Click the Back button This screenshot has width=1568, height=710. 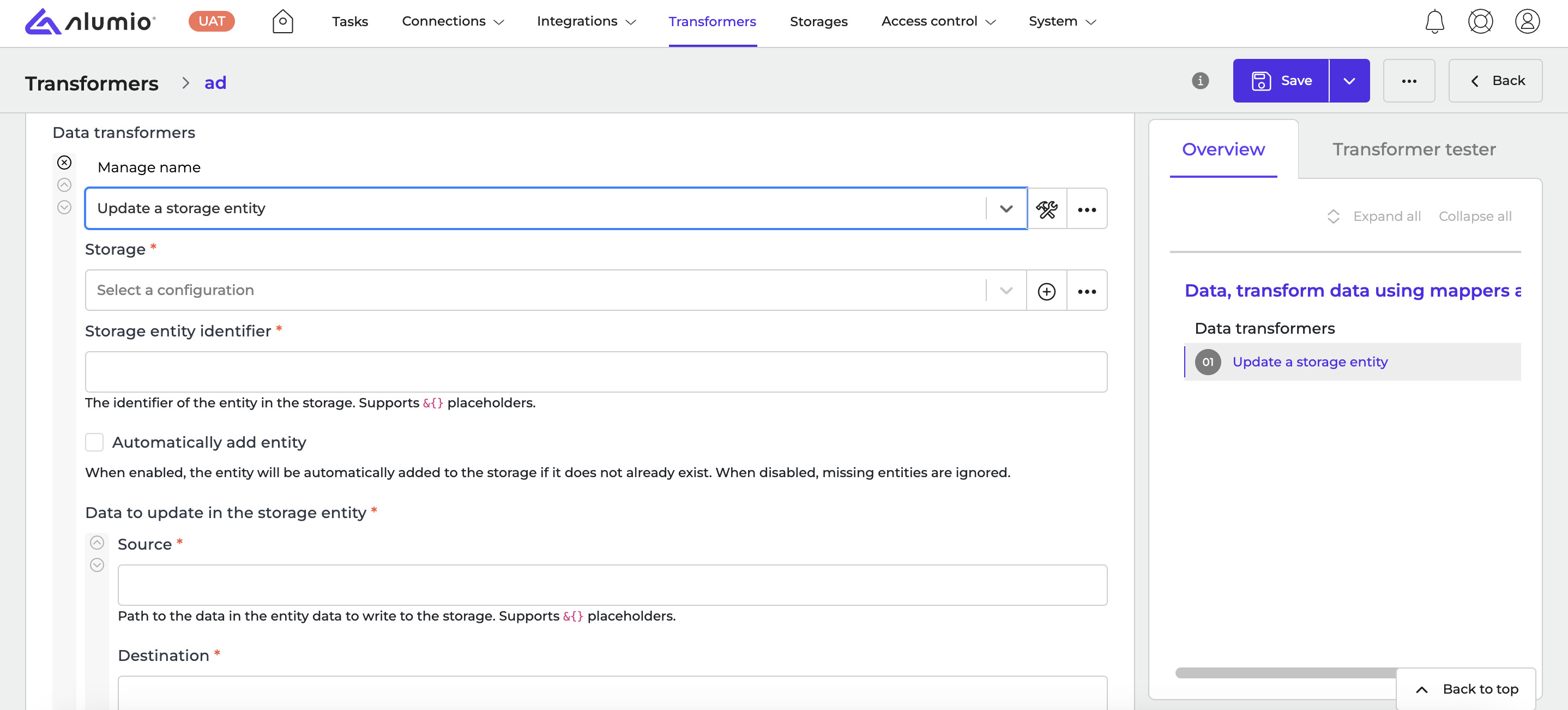coord(1495,80)
